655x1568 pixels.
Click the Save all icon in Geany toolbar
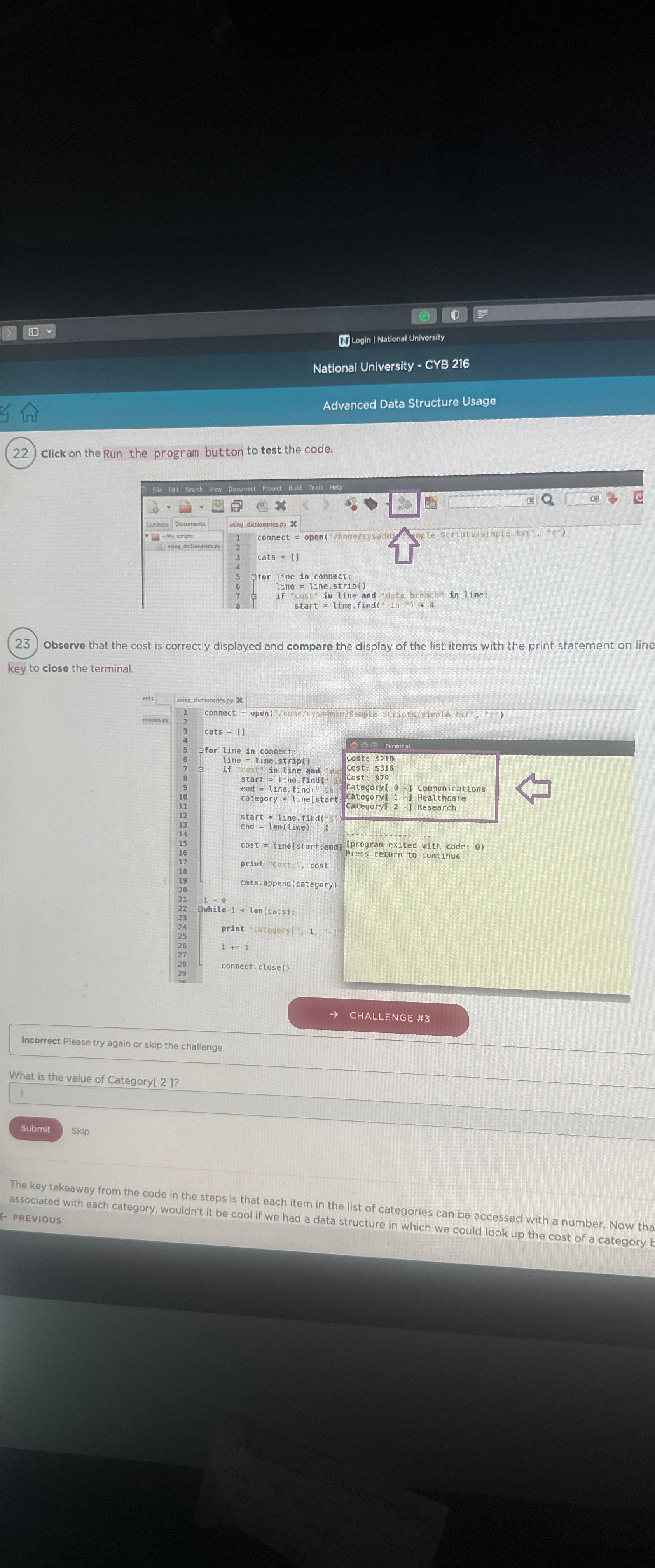(237, 506)
